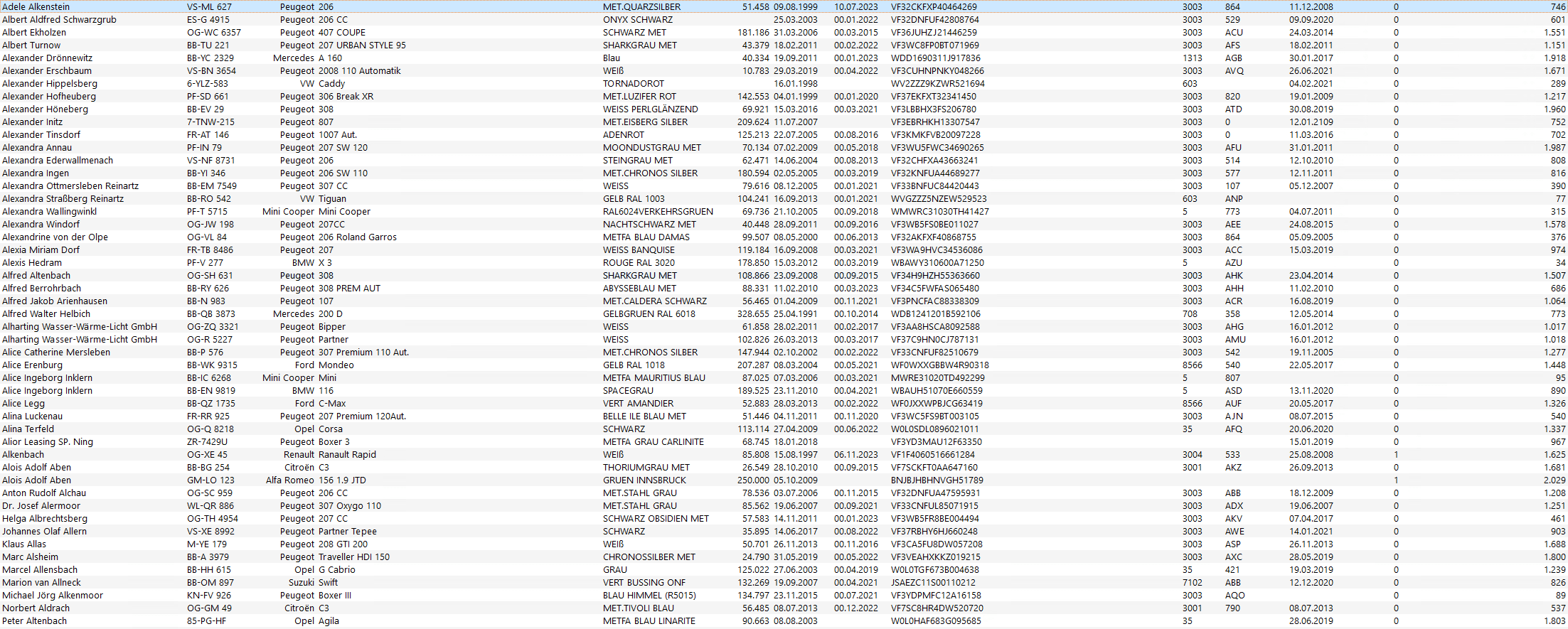
Task: Select the Alexandra Ederwallmenach entry
Action: pyautogui.click(x=58, y=161)
